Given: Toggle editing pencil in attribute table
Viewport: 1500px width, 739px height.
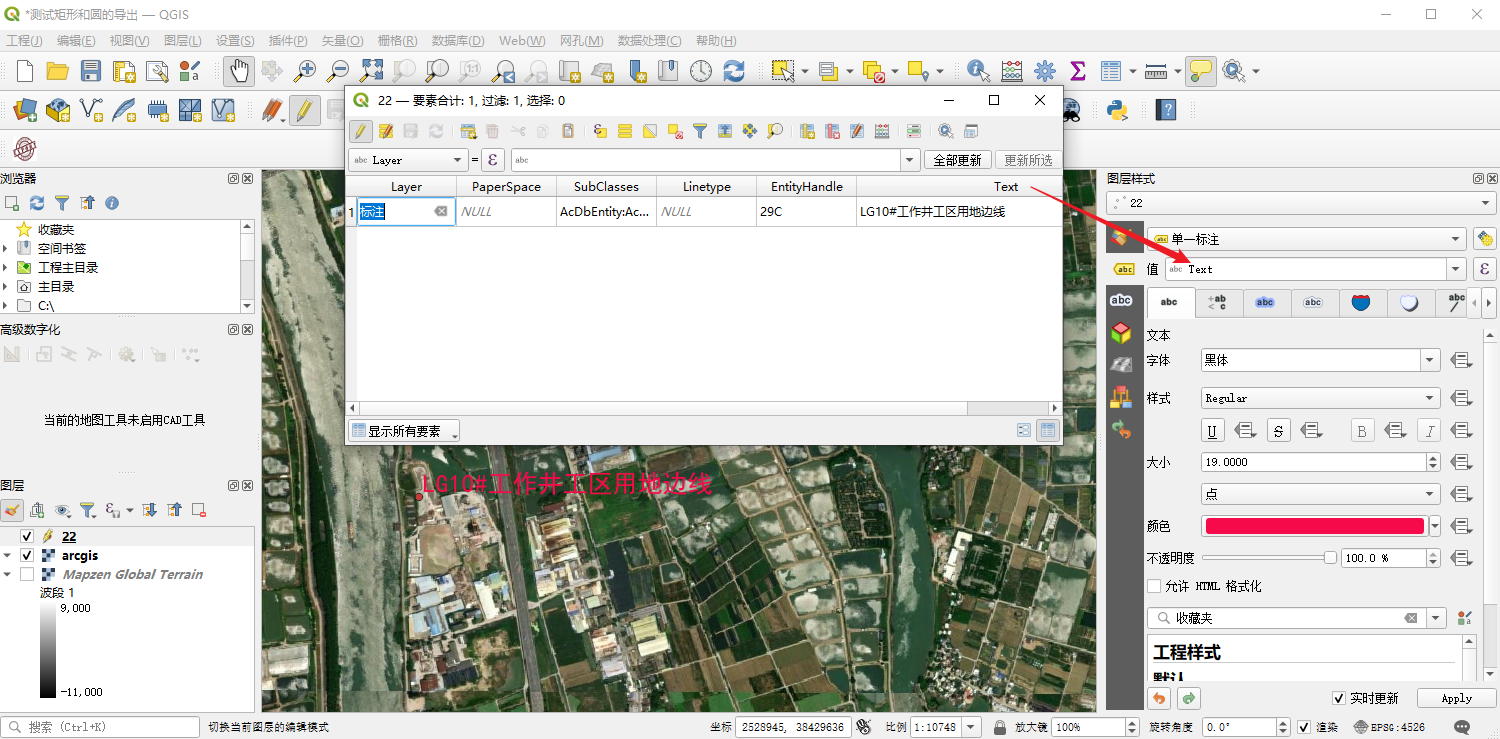Looking at the screenshot, I should click(x=361, y=131).
